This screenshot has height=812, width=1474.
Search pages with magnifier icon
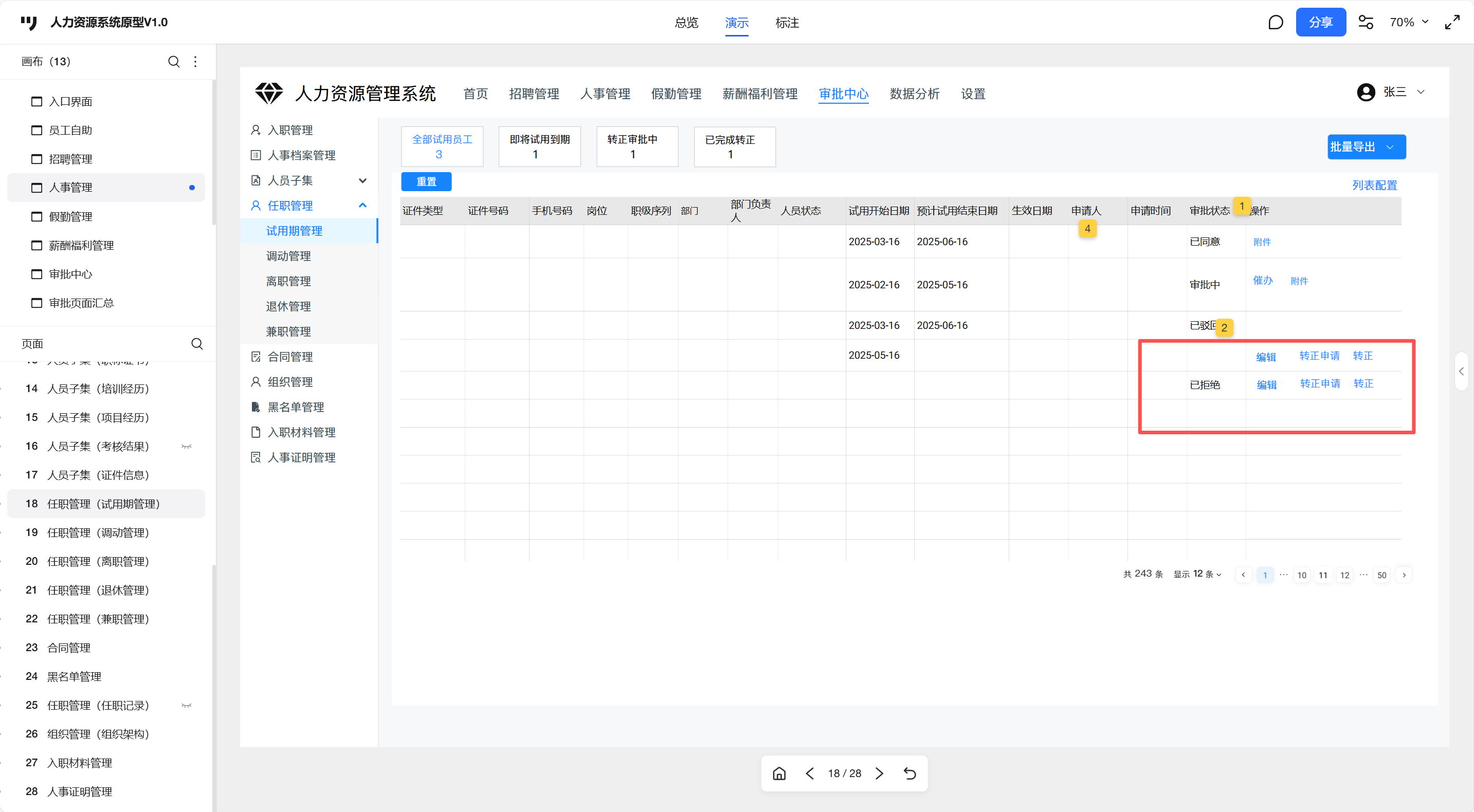point(197,344)
